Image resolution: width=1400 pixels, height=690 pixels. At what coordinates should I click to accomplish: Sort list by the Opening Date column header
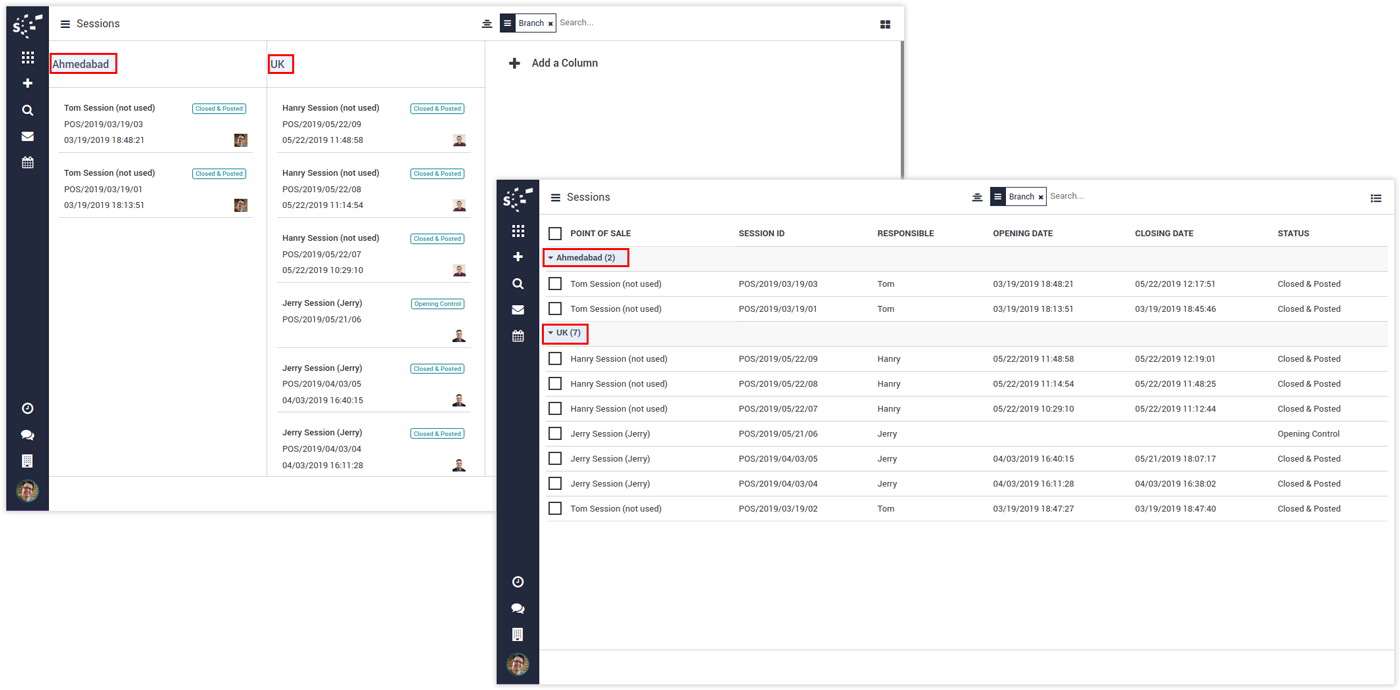(1022, 234)
